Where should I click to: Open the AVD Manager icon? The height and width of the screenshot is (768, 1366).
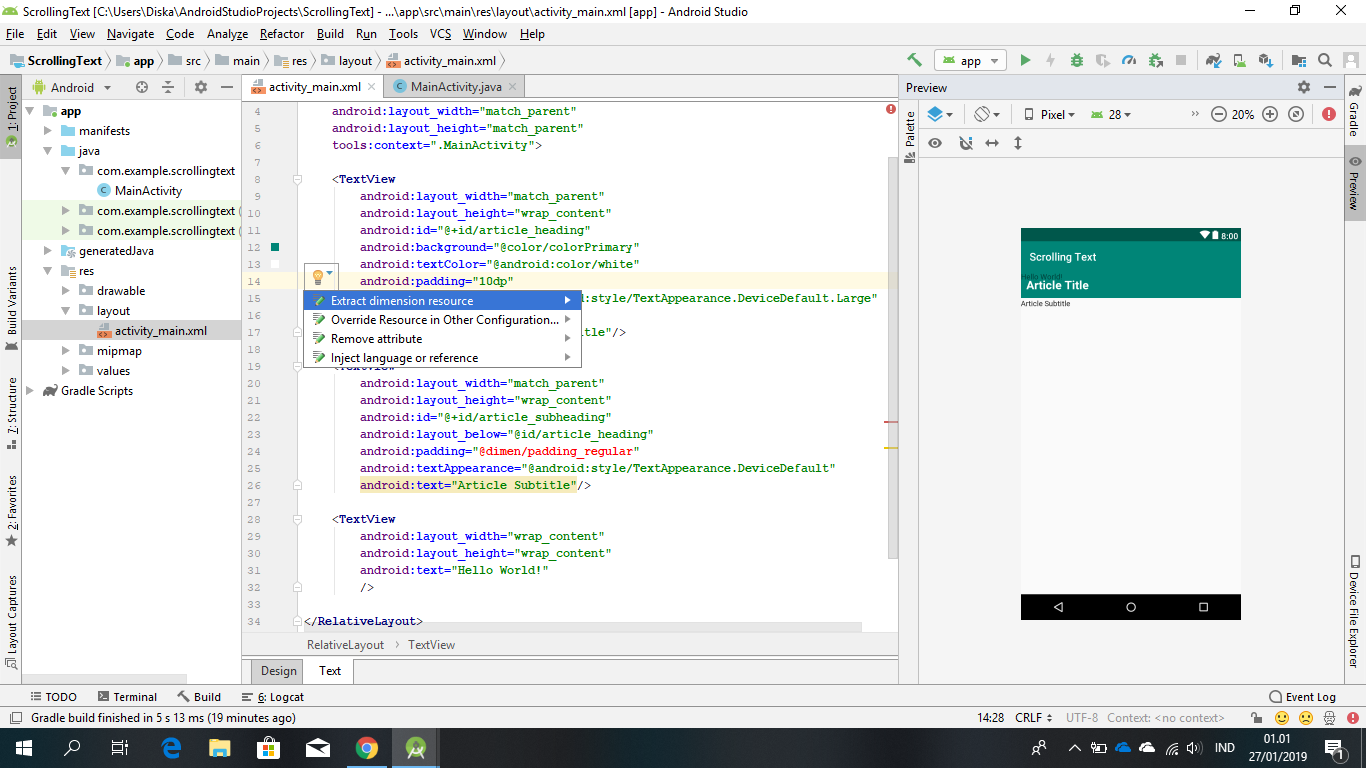point(1238,60)
